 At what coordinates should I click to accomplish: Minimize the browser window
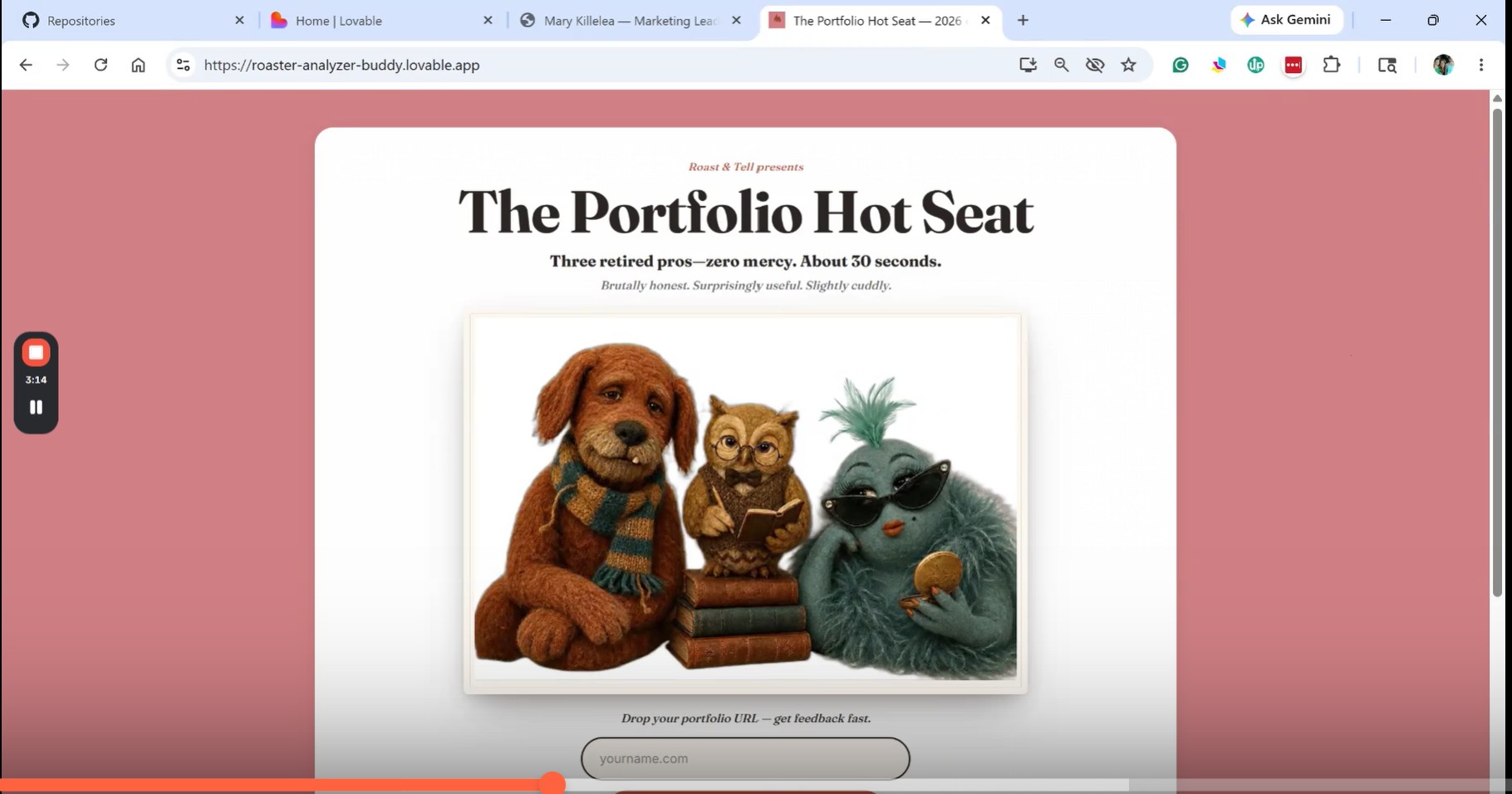1385,20
